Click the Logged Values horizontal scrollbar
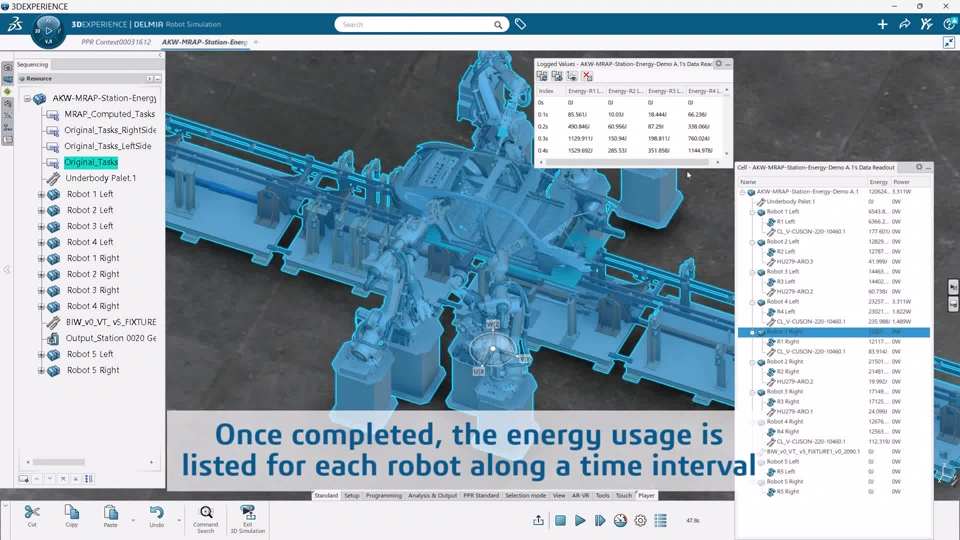Image resolution: width=960 pixels, height=540 pixels. (629, 162)
